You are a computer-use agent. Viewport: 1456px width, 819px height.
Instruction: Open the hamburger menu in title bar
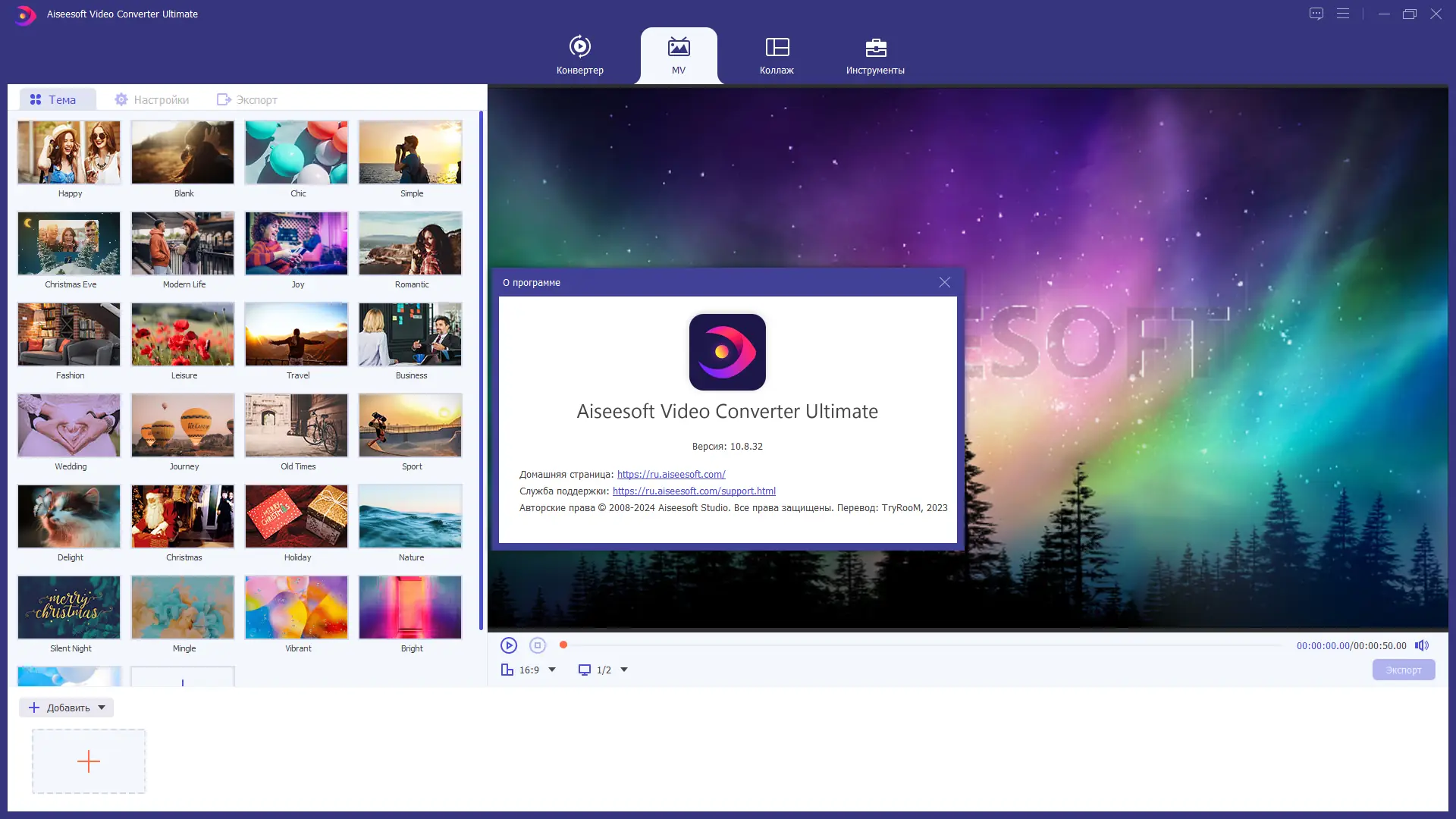click(1343, 14)
